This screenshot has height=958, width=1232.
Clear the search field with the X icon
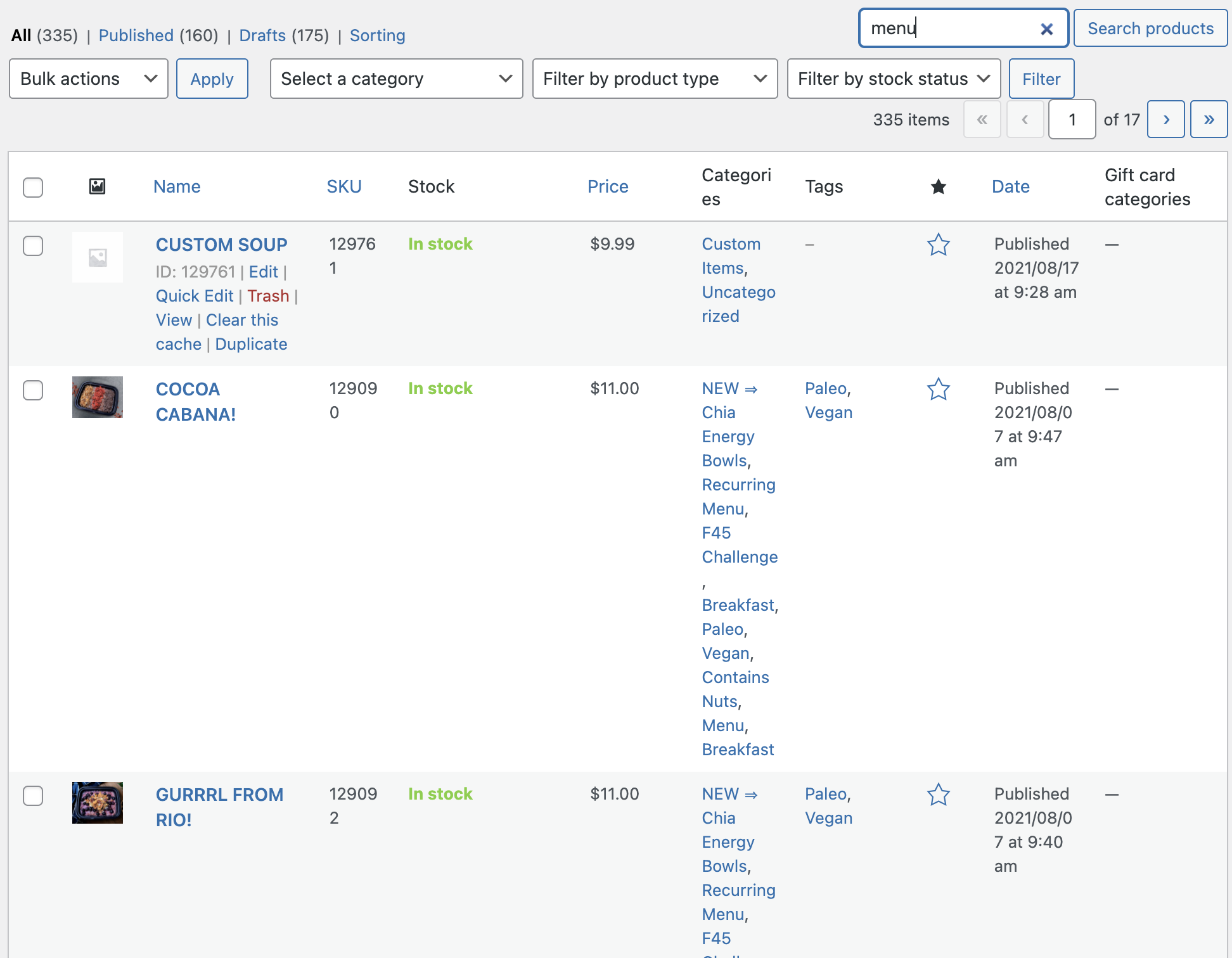coord(1046,29)
